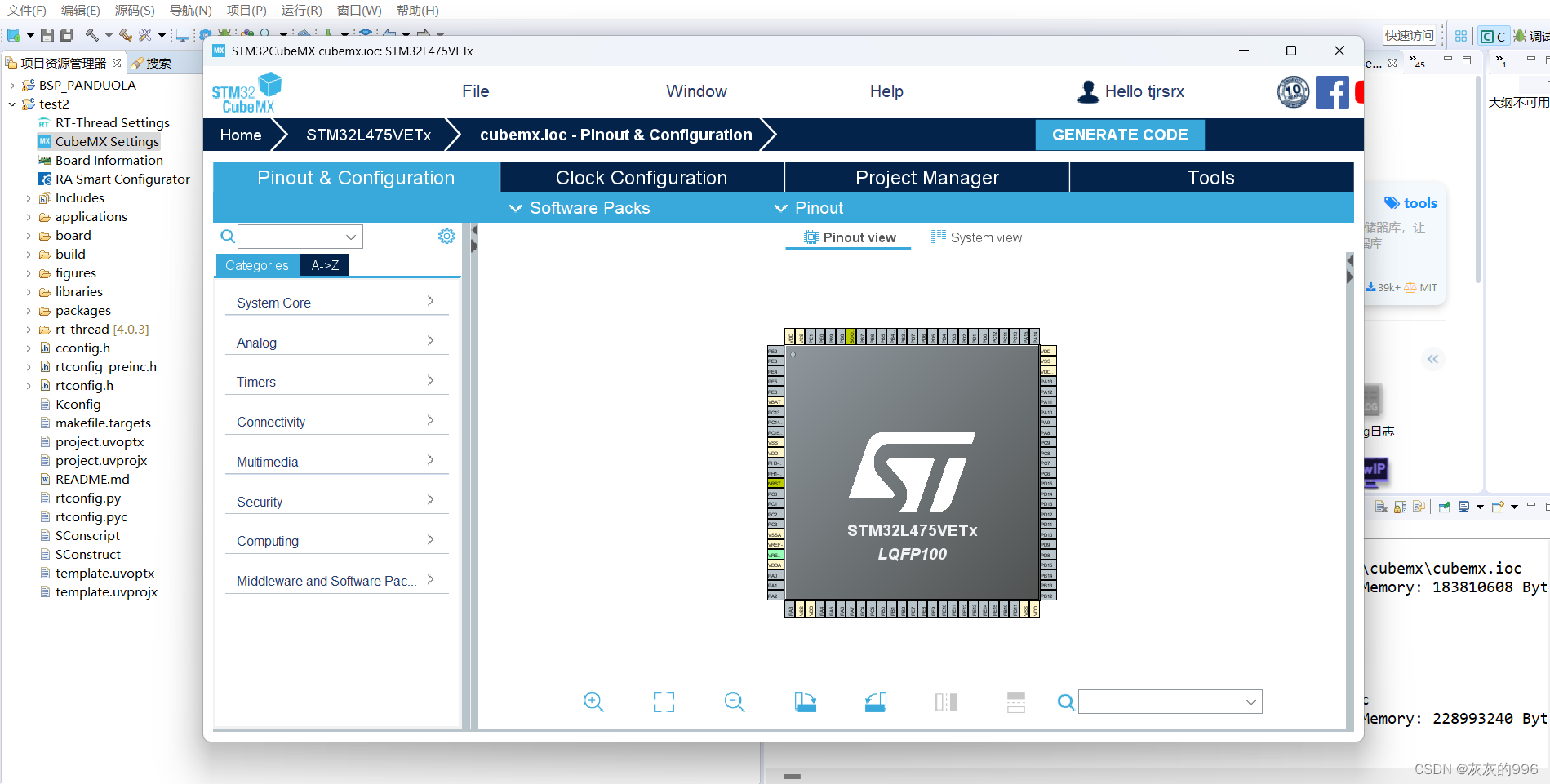Click the pin search magnifier below the pinout
The height and width of the screenshot is (784, 1550).
tap(1066, 702)
